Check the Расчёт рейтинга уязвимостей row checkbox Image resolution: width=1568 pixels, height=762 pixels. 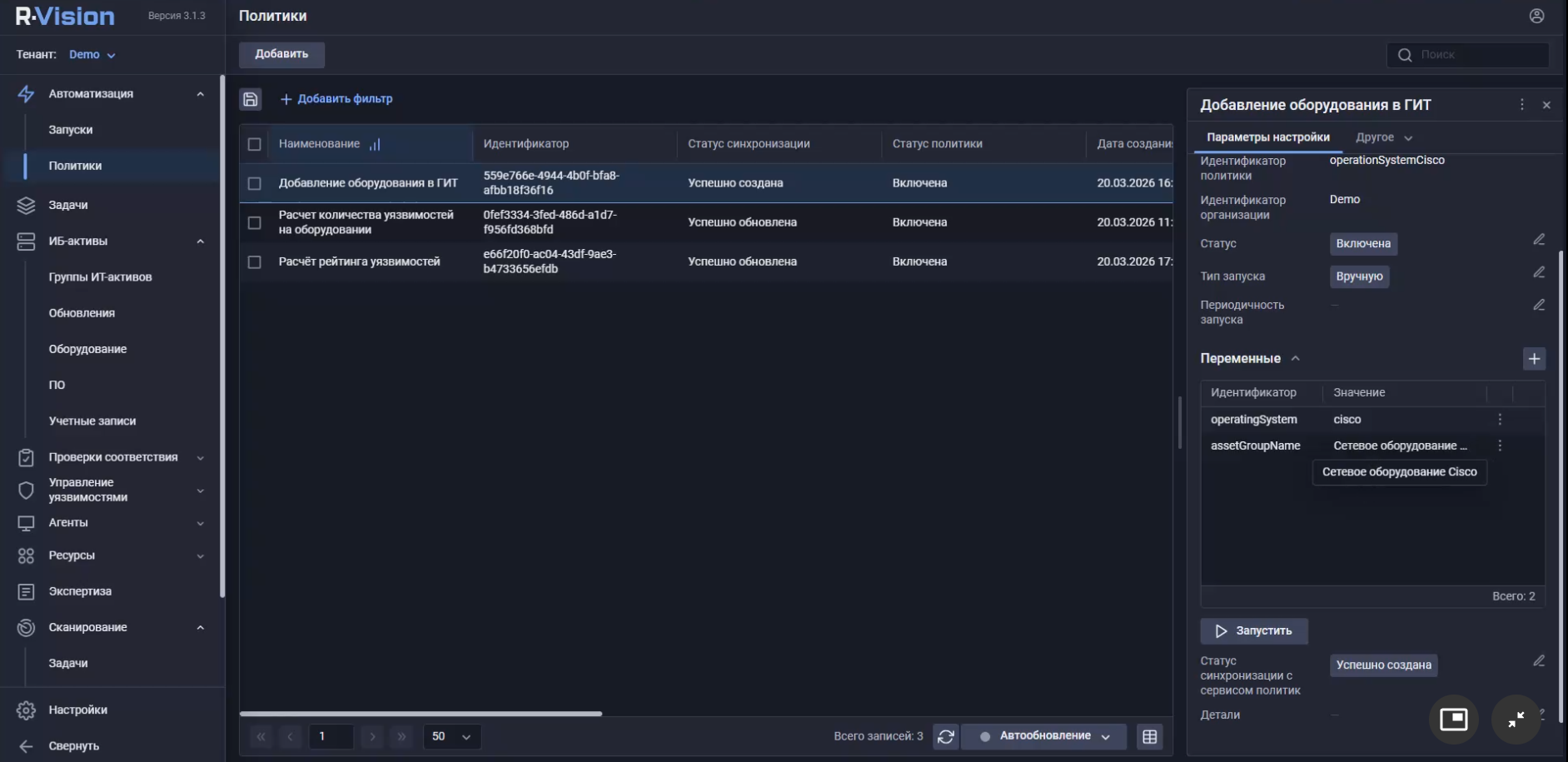tap(255, 262)
